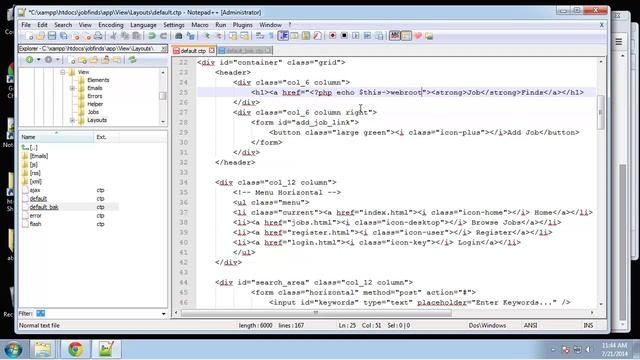Switch to the default_bak.ctp tab
640x360 pixels.
pos(244,51)
